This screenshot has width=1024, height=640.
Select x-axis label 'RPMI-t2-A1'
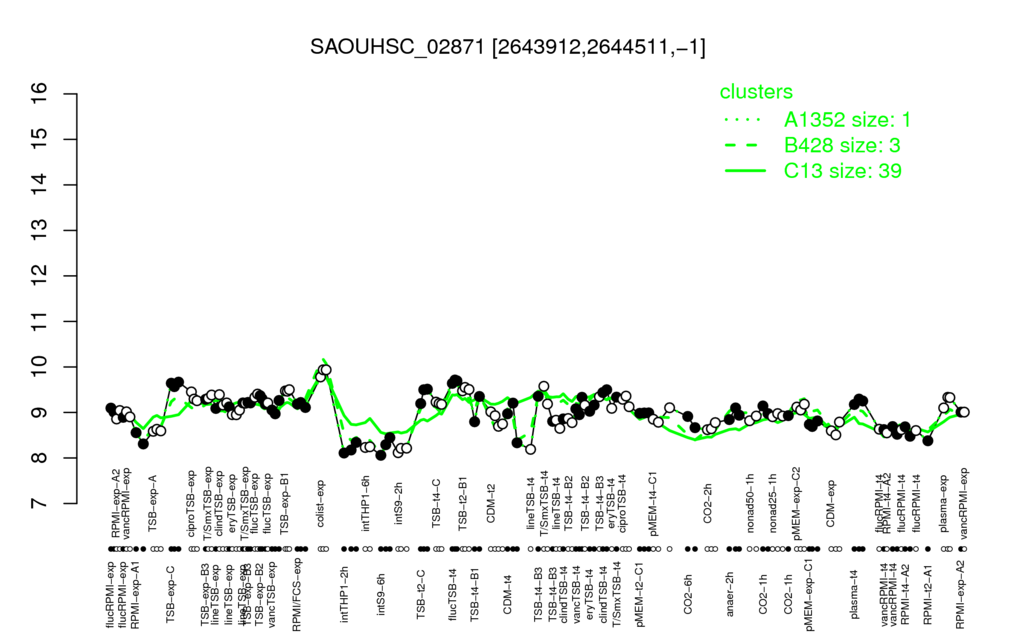point(927,593)
